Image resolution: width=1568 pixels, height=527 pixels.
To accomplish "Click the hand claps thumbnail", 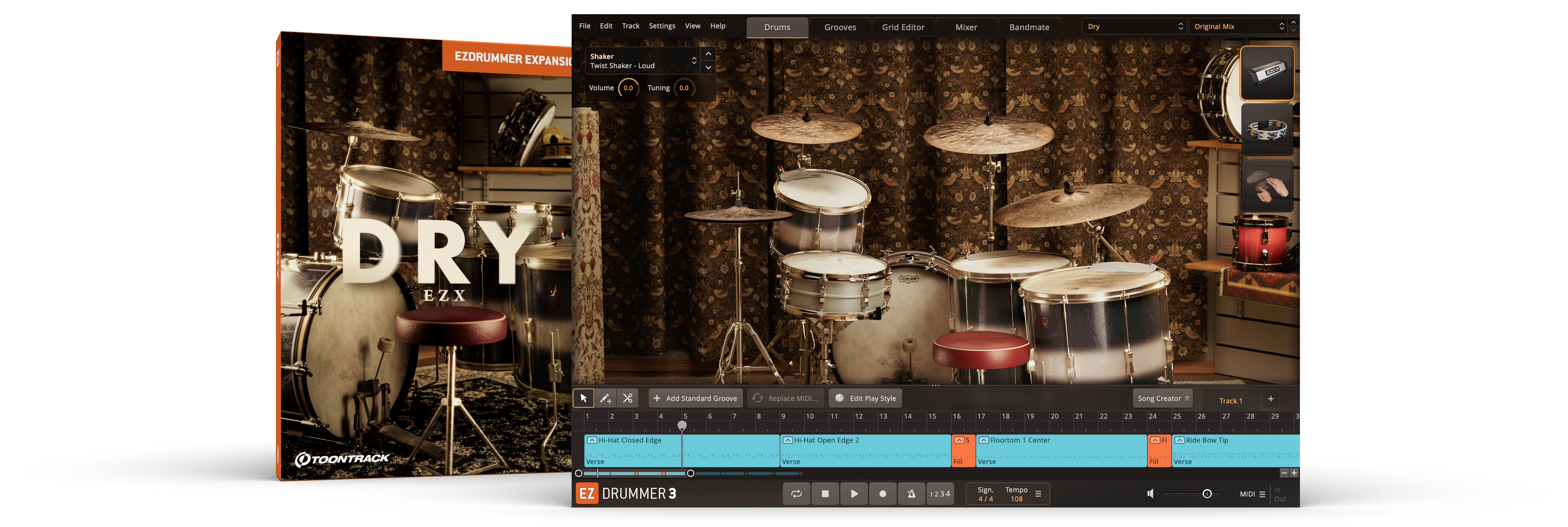I will click(1267, 186).
